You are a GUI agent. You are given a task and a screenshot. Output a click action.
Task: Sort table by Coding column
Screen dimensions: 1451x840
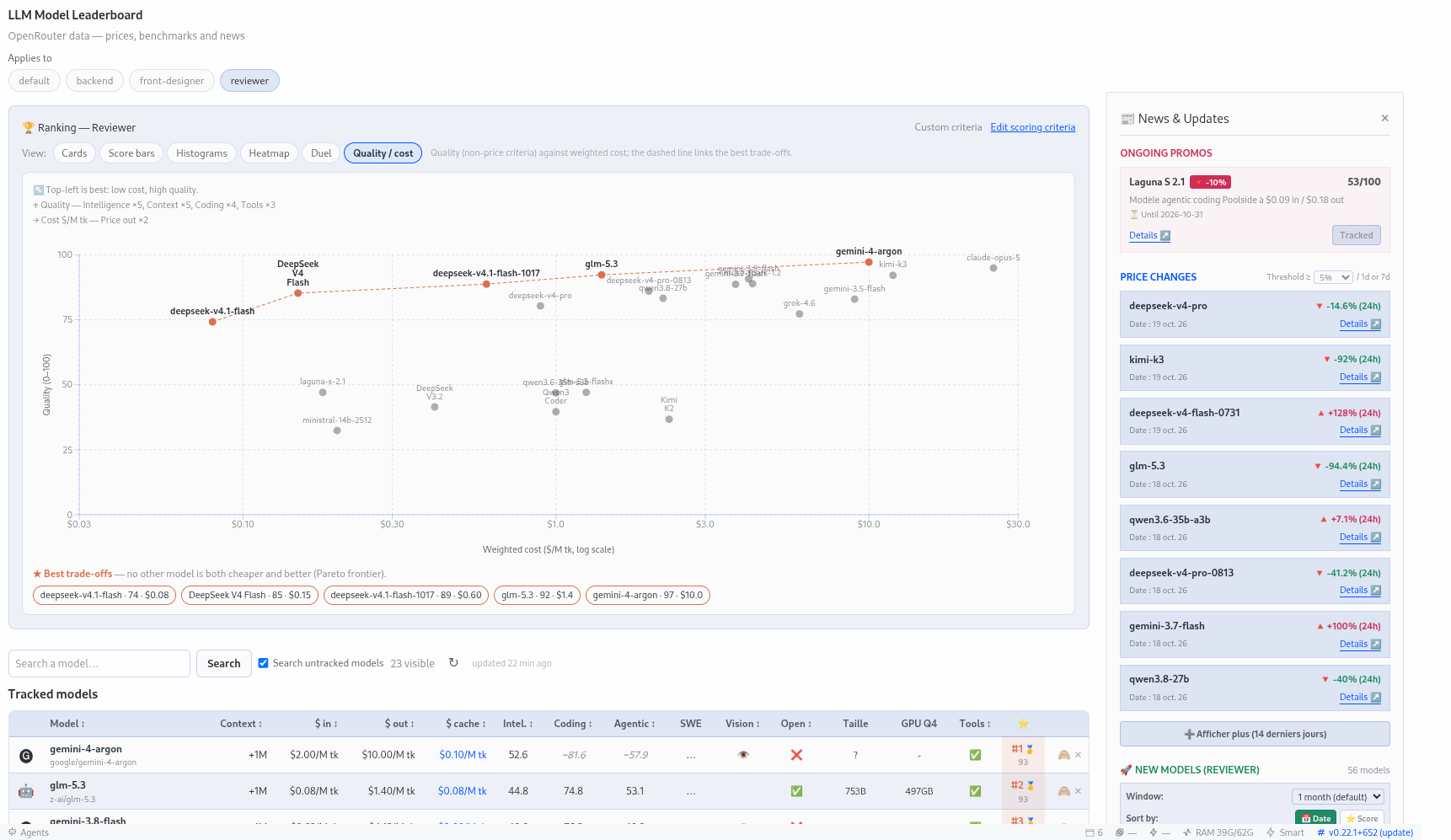click(x=573, y=724)
